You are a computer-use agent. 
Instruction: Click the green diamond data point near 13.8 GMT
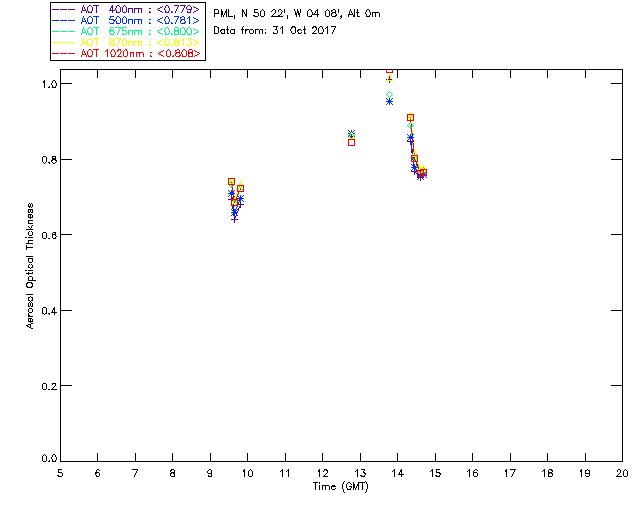(x=389, y=95)
